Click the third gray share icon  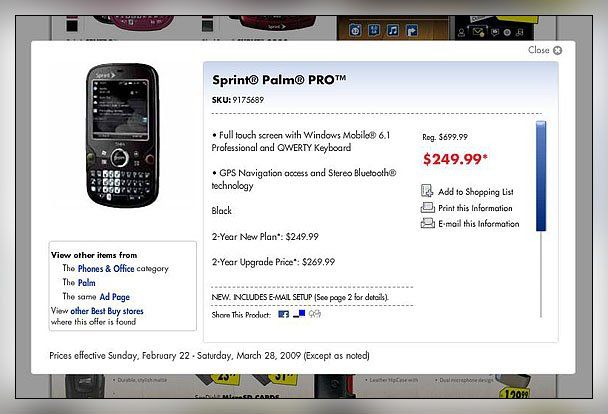(314, 314)
